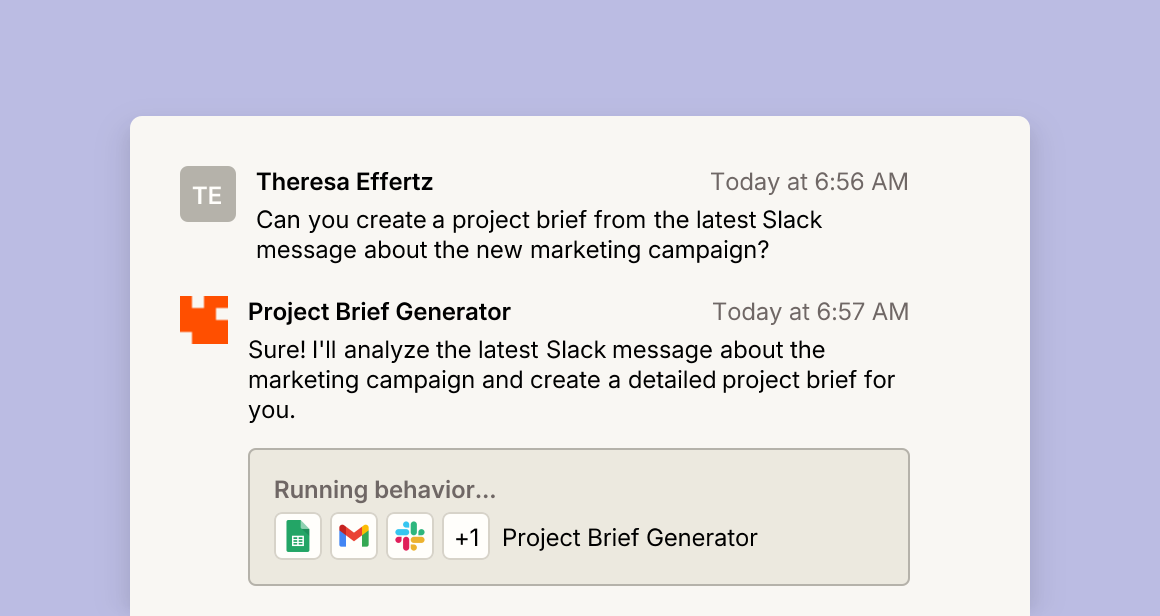Click Project Brief Generator label in behavior card

(x=630, y=538)
